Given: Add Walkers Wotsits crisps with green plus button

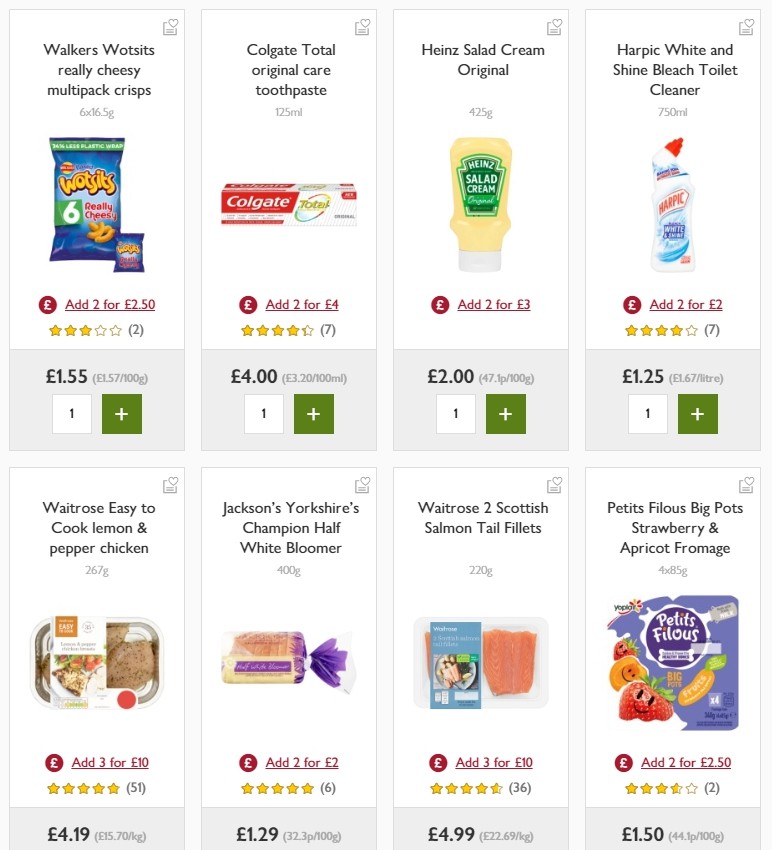Looking at the screenshot, I should [121, 413].
